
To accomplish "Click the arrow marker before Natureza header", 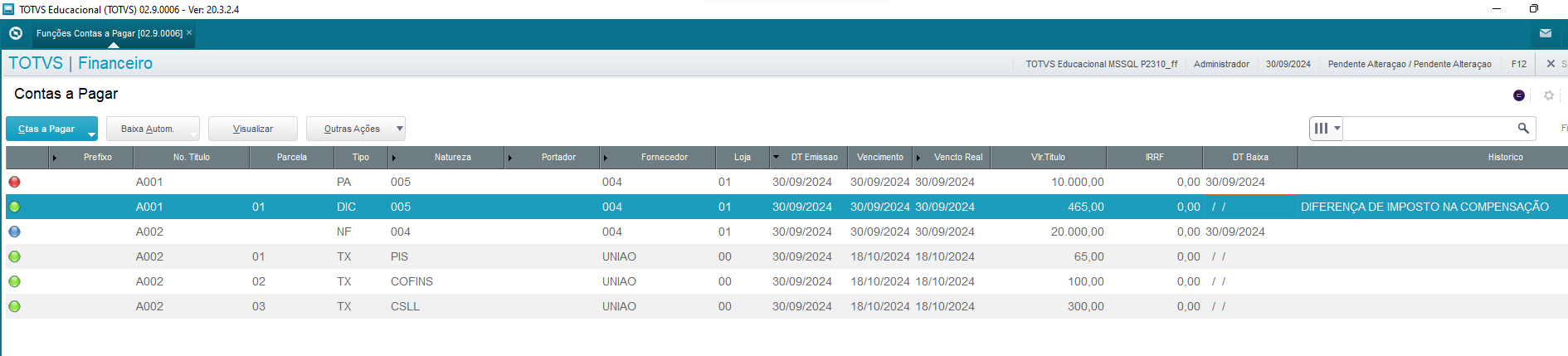I will (394, 158).
